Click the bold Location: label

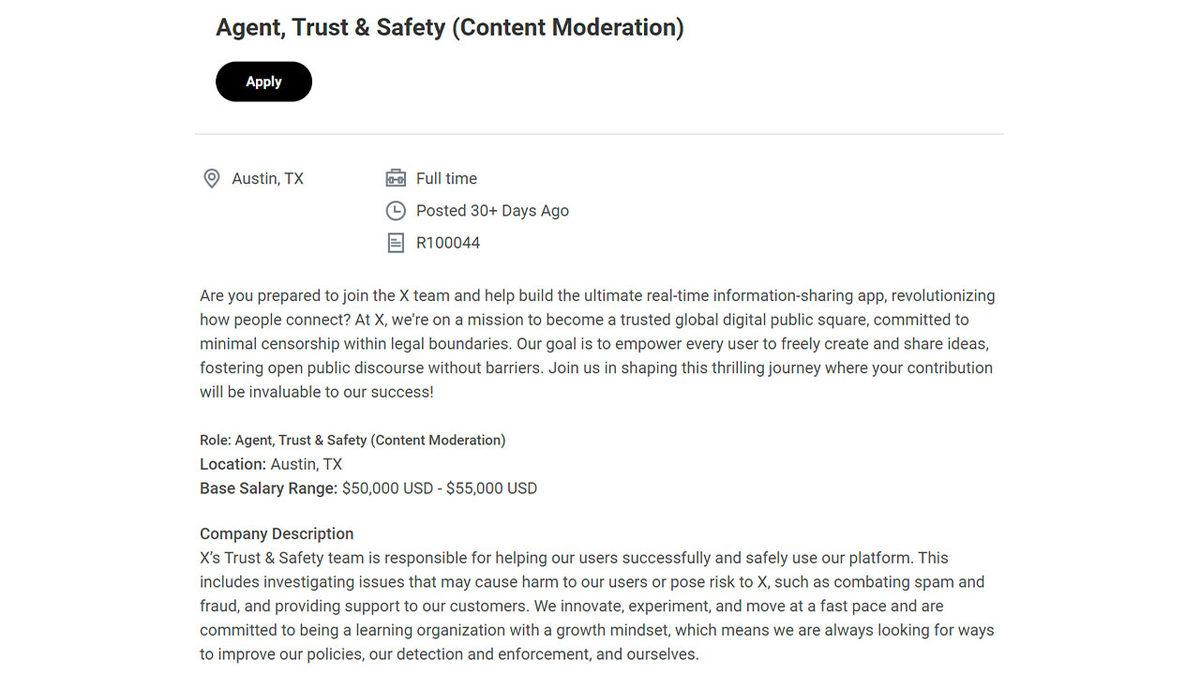pyautogui.click(x=233, y=464)
